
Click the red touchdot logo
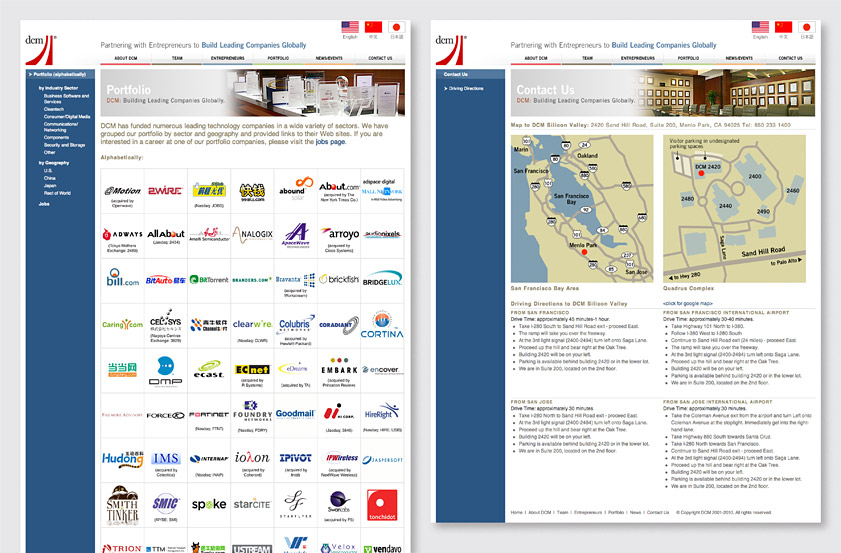pyautogui.click(x=382, y=505)
